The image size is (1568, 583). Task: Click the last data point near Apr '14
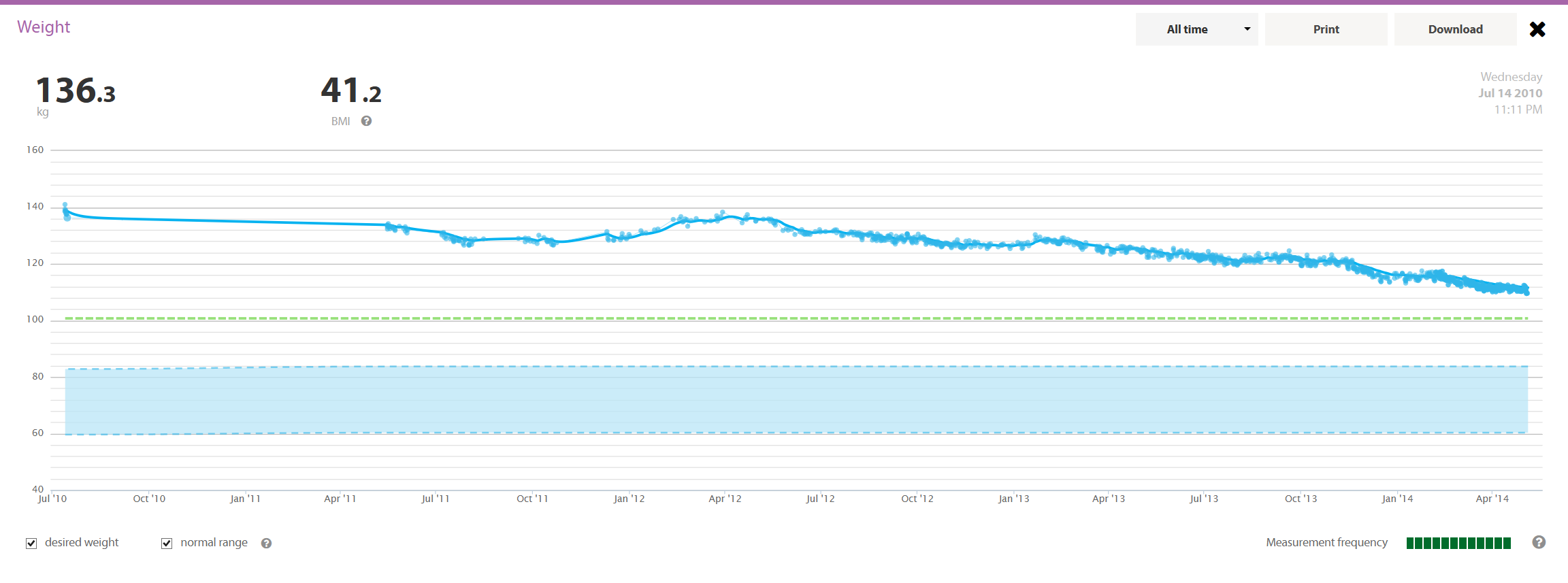click(1527, 293)
